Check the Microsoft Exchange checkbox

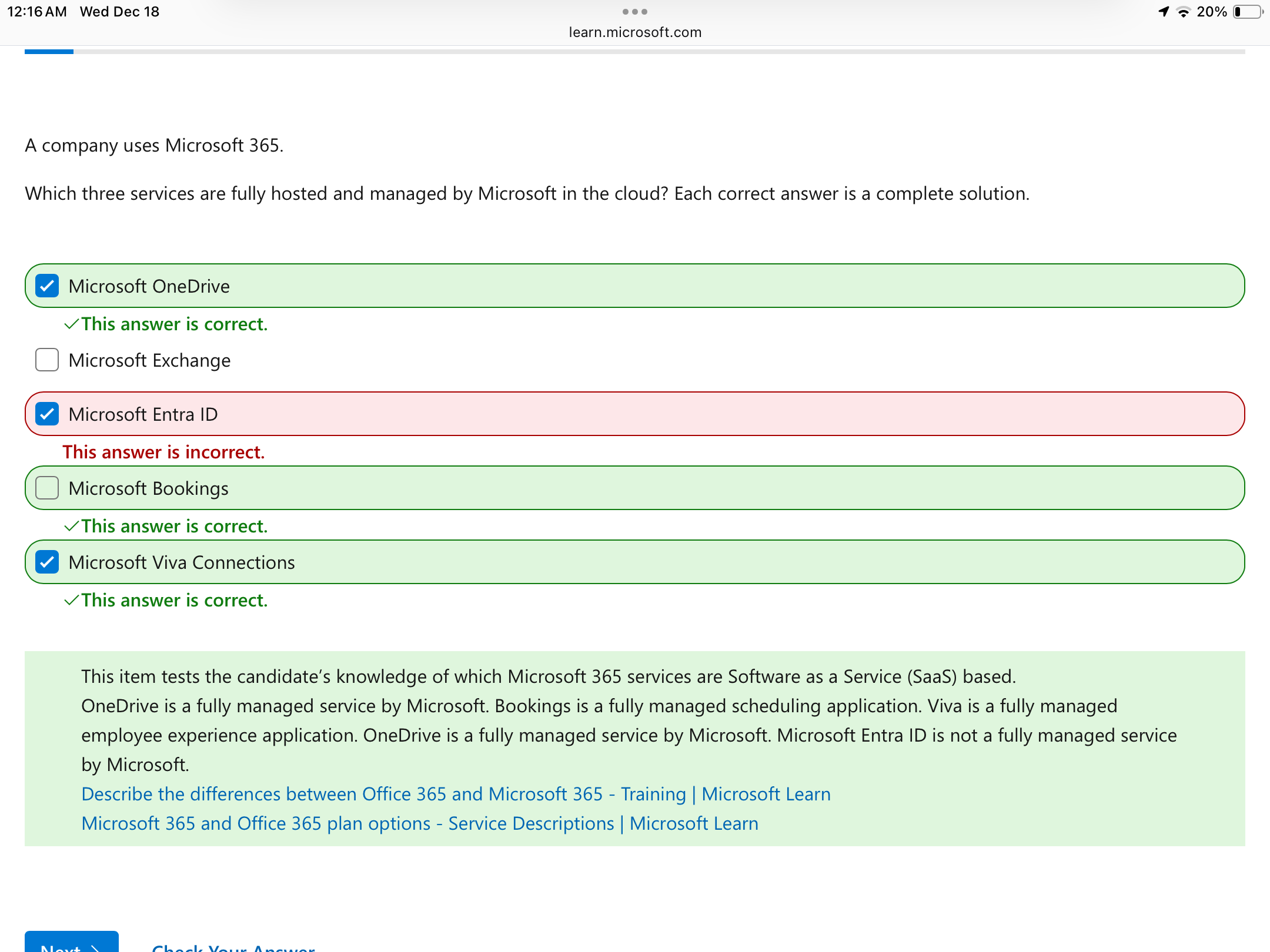coord(47,360)
